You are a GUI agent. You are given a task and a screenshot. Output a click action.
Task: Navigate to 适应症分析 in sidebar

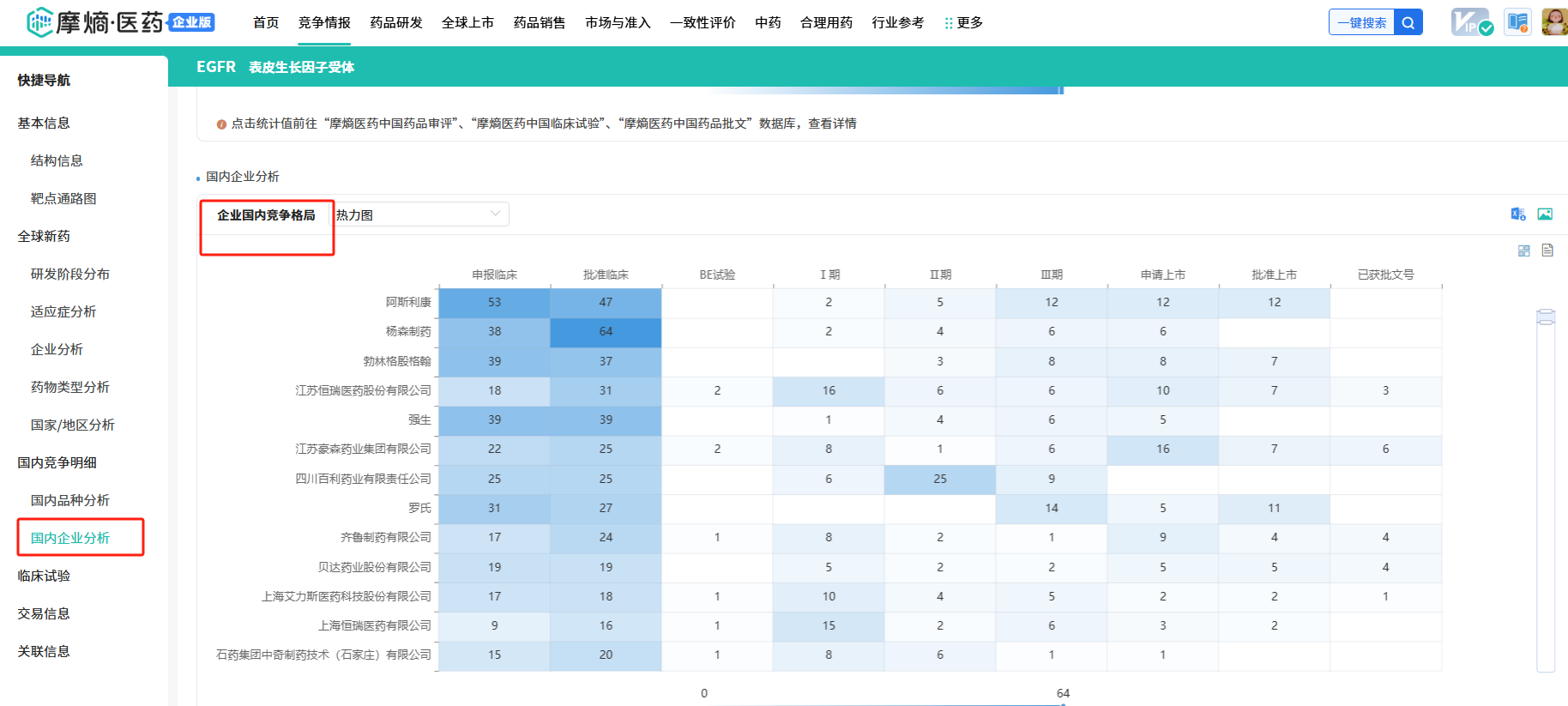pyautogui.click(x=63, y=311)
